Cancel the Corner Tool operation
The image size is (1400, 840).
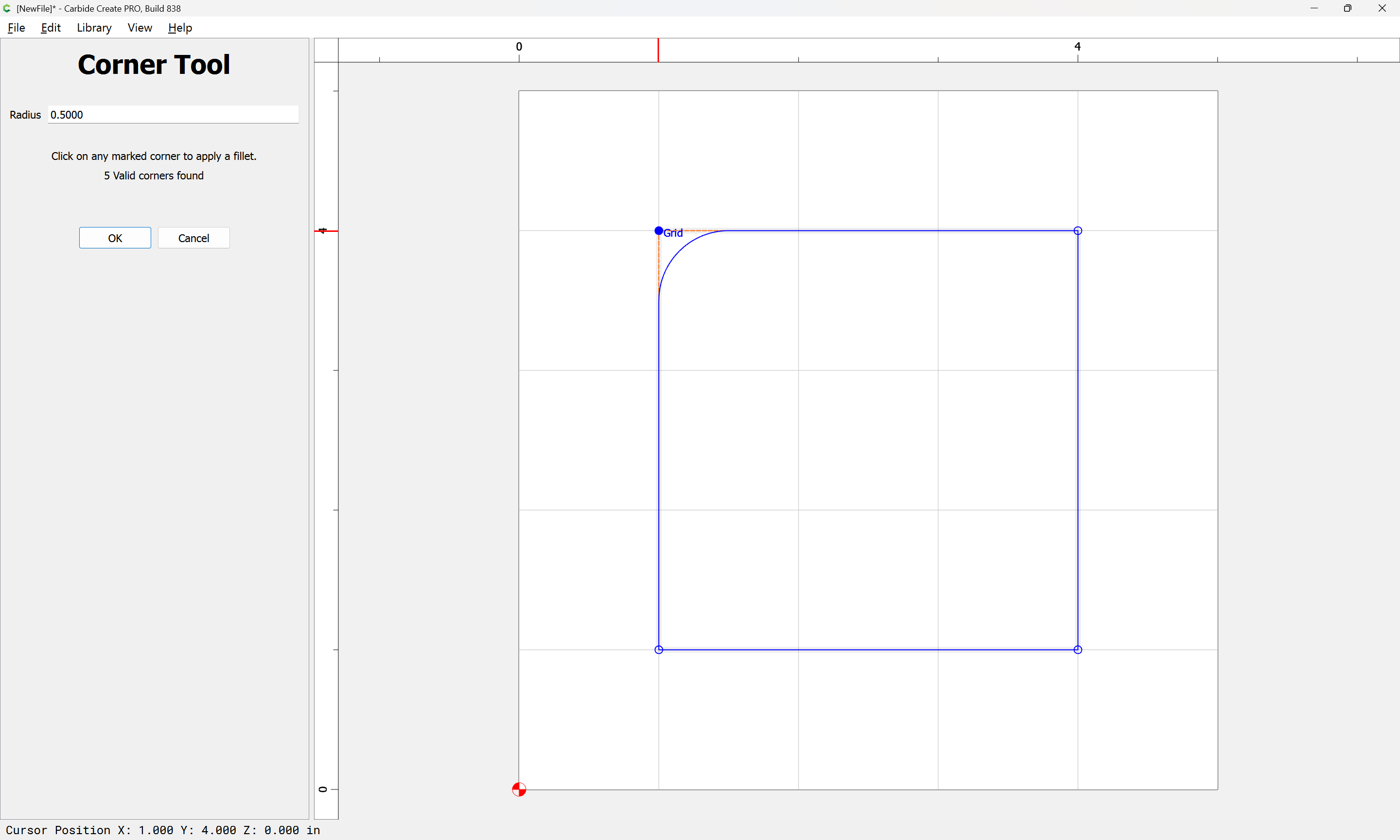pyautogui.click(x=193, y=238)
